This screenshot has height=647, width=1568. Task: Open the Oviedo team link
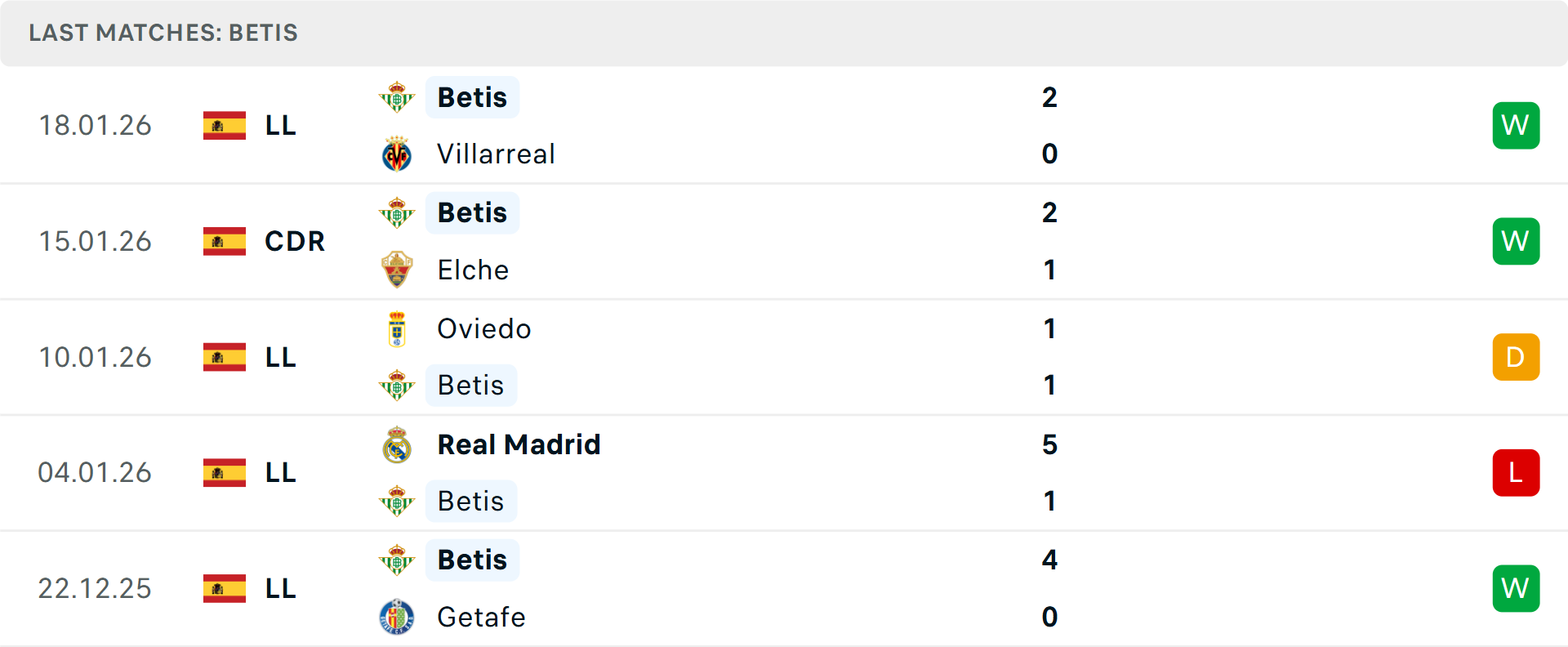[x=484, y=329]
